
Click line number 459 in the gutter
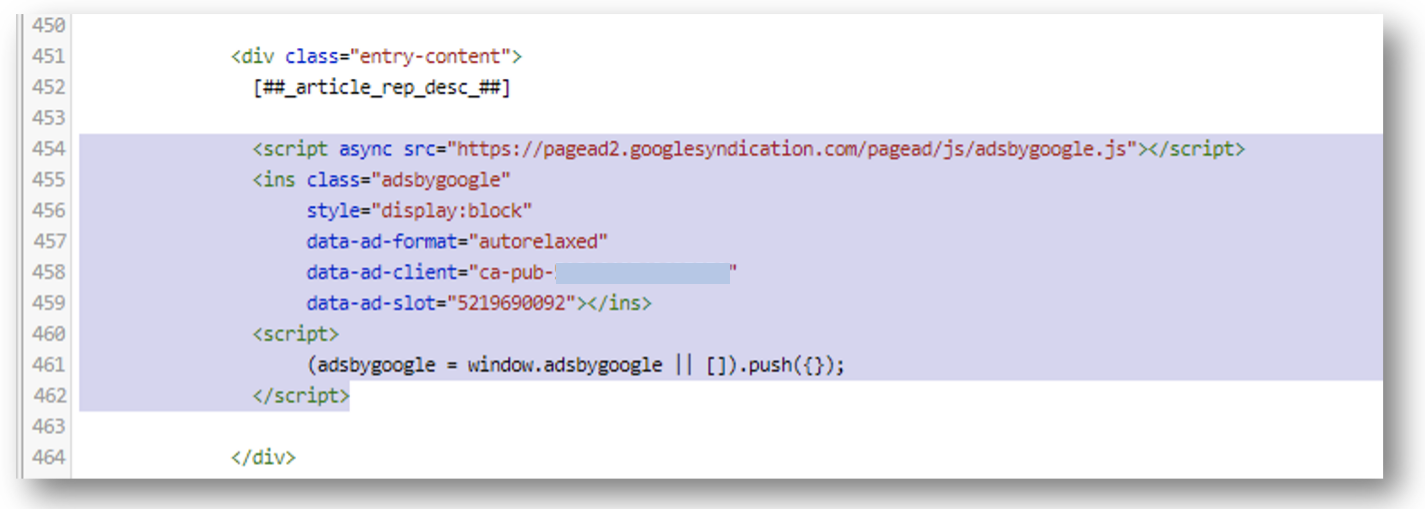[x=48, y=303]
